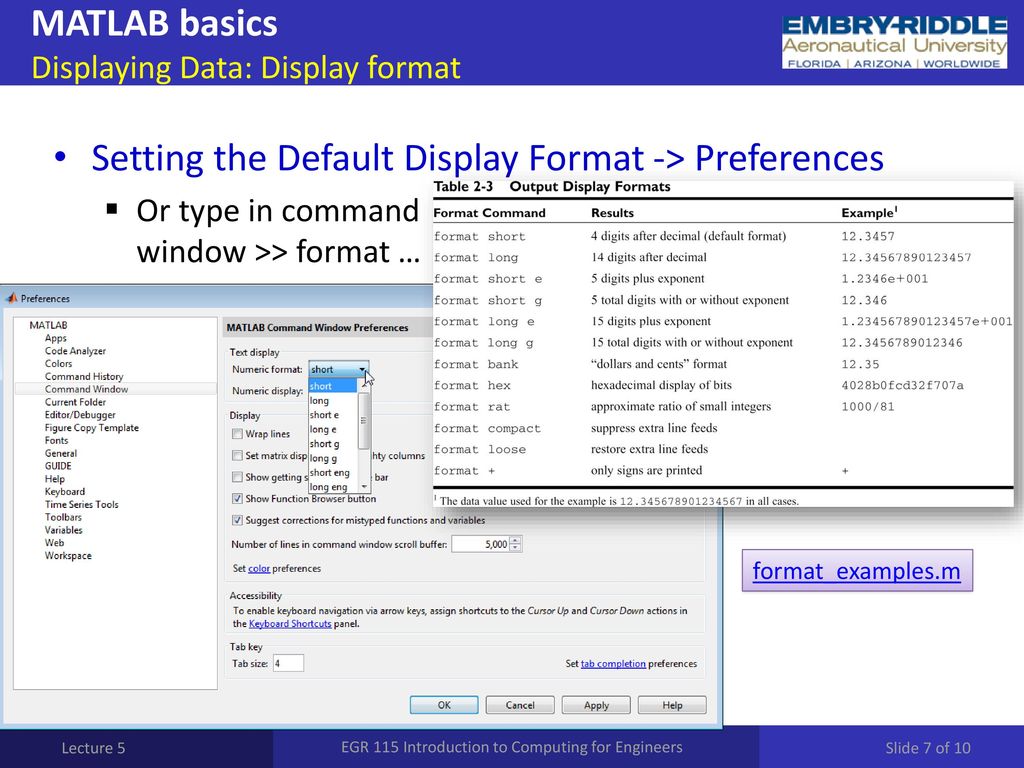This screenshot has width=1024, height=768.
Task: Open the format_examples.m link
Action: coord(857,571)
